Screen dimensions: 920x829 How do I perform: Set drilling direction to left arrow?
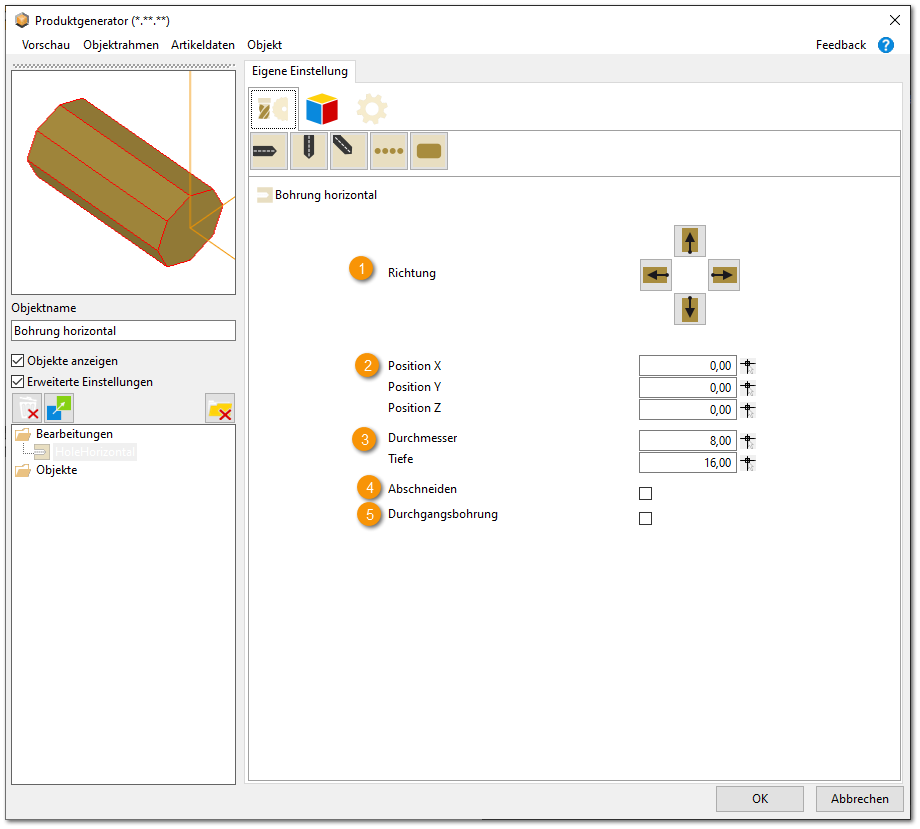coord(655,275)
